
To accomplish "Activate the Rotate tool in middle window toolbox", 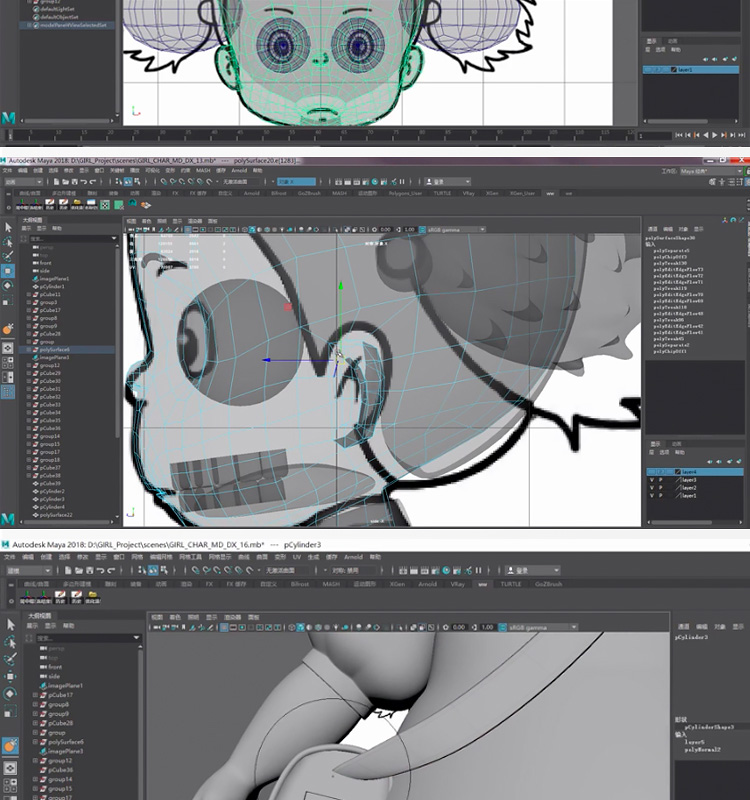I will point(8,286).
